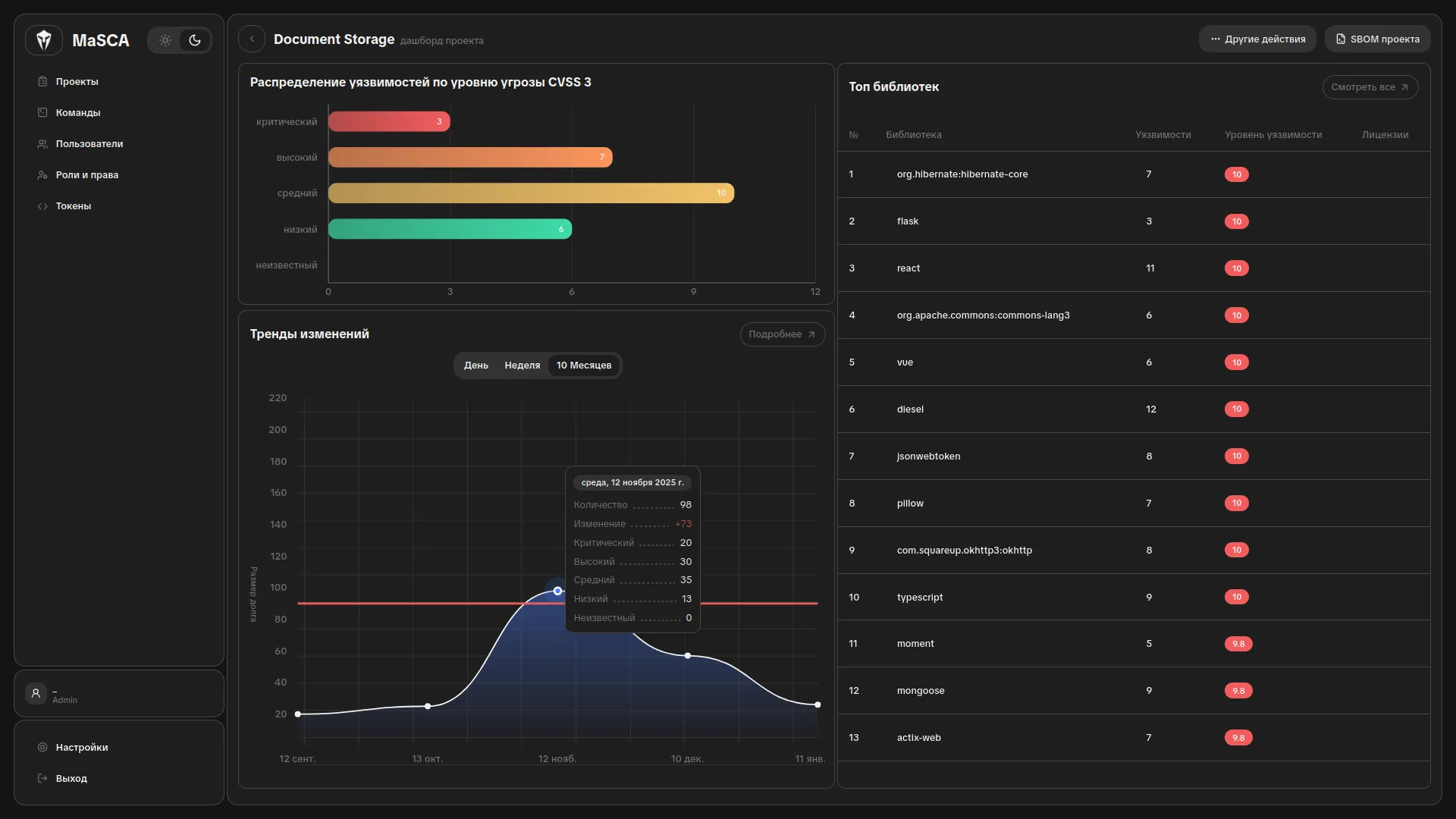
Task: Go back using the chevron arrow button
Action: coord(252,39)
